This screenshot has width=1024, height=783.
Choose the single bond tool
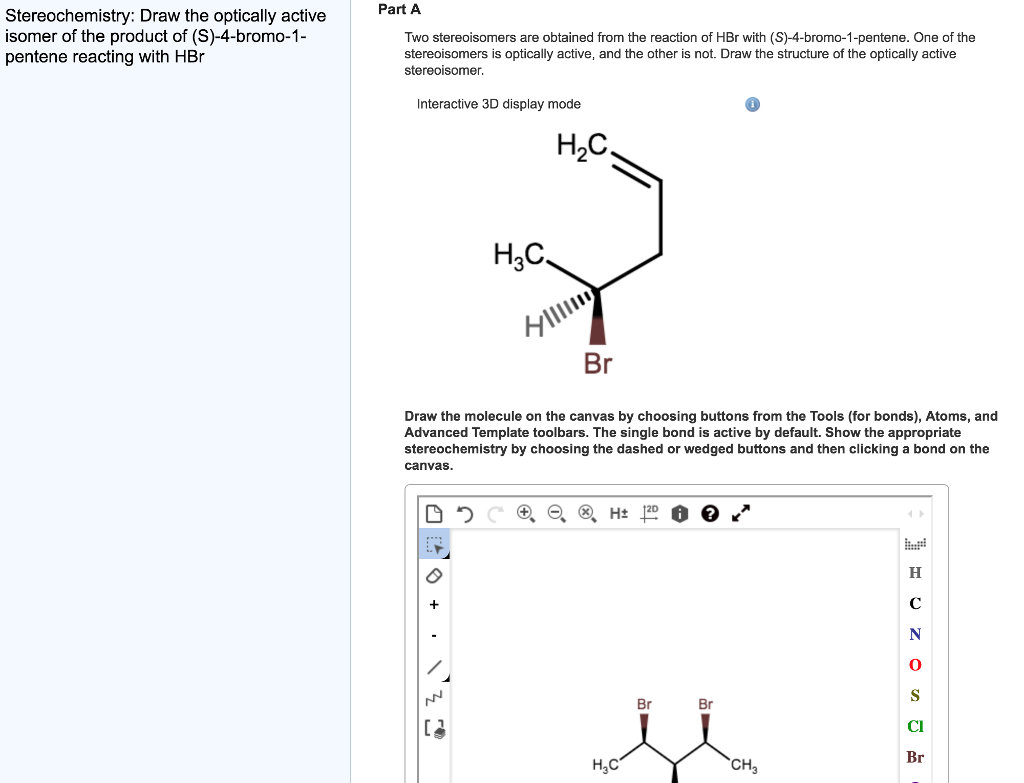pos(435,665)
